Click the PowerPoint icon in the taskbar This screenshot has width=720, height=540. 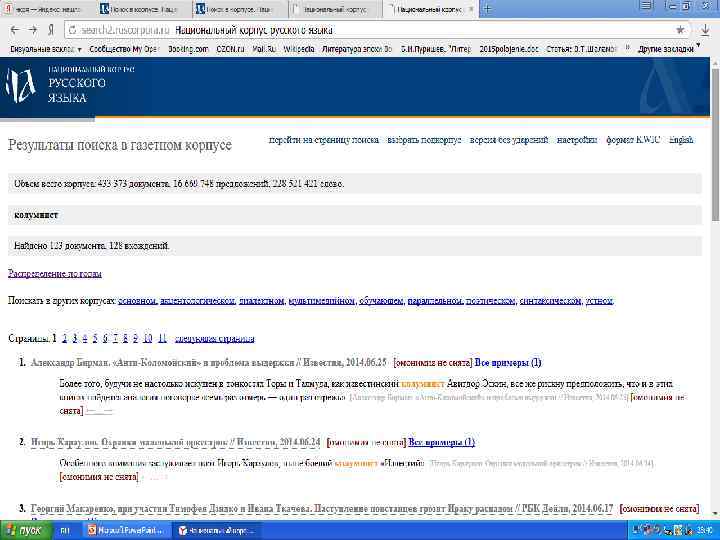pos(92,531)
